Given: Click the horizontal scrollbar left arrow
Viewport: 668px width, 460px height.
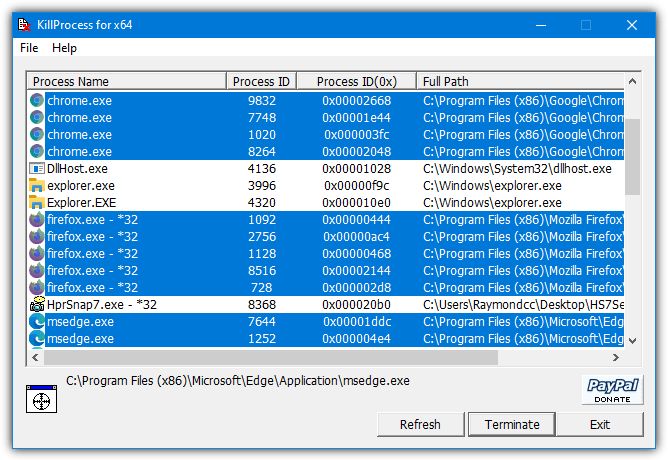Looking at the screenshot, I should (x=35, y=357).
